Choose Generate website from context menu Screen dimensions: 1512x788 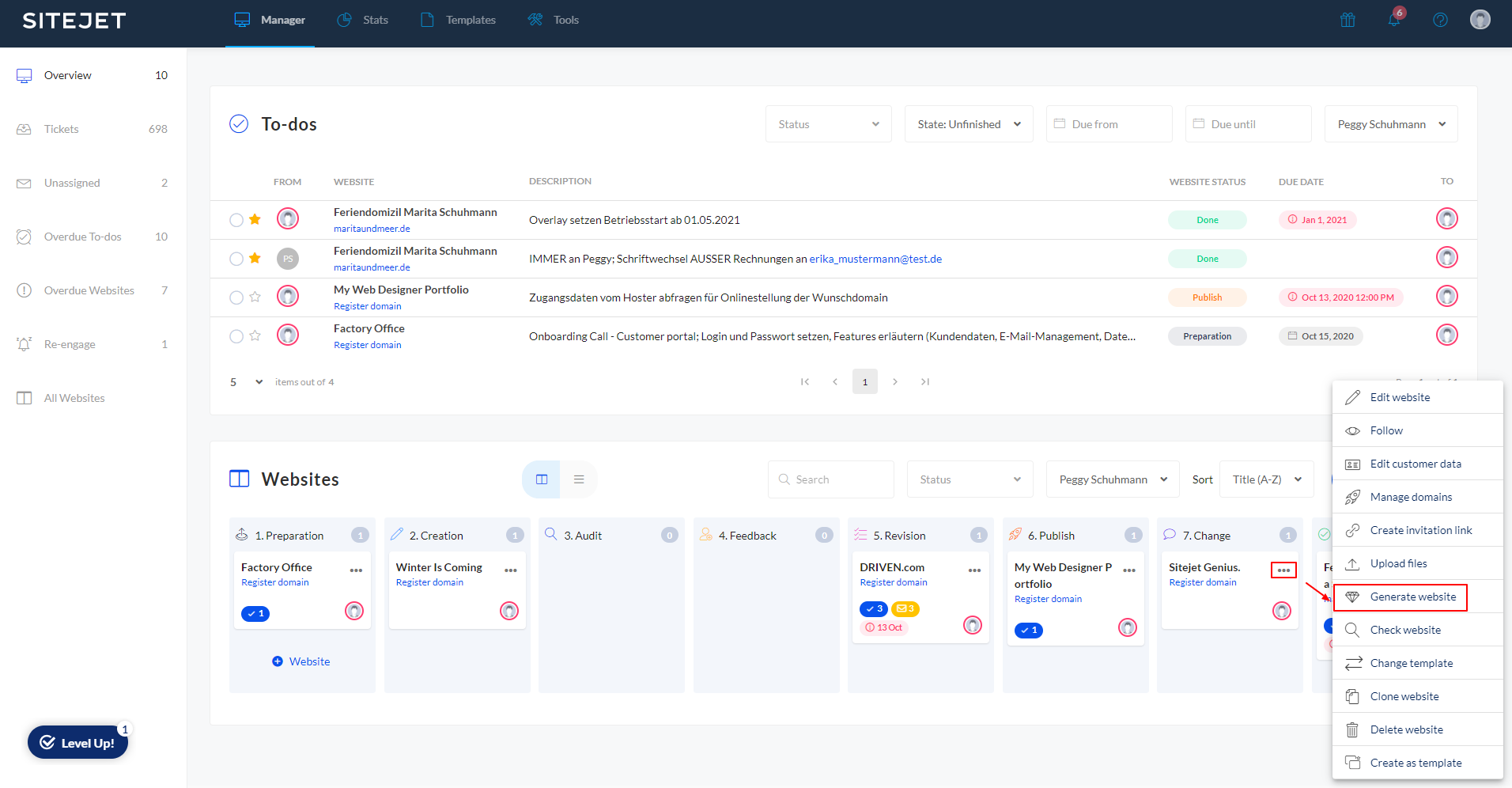pos(1412,597)
